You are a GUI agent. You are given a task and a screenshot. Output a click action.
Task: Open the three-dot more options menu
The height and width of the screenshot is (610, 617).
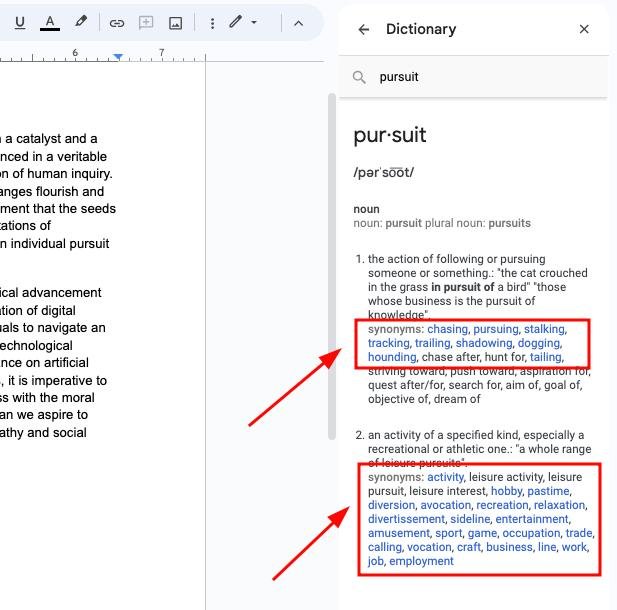coord(212,23)
